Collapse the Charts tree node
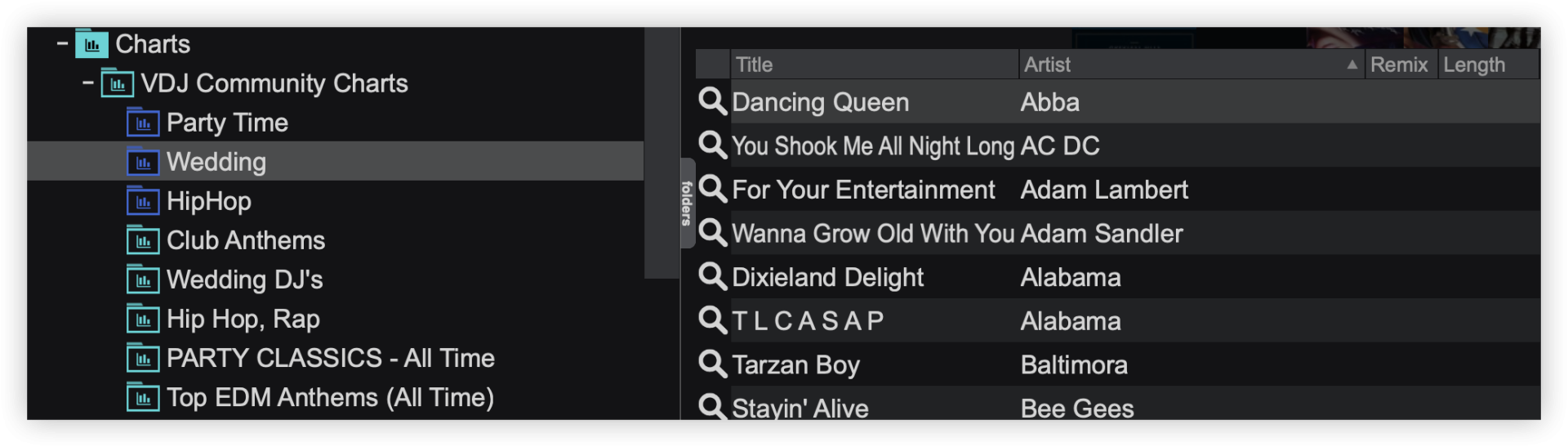 coord(62,44)
